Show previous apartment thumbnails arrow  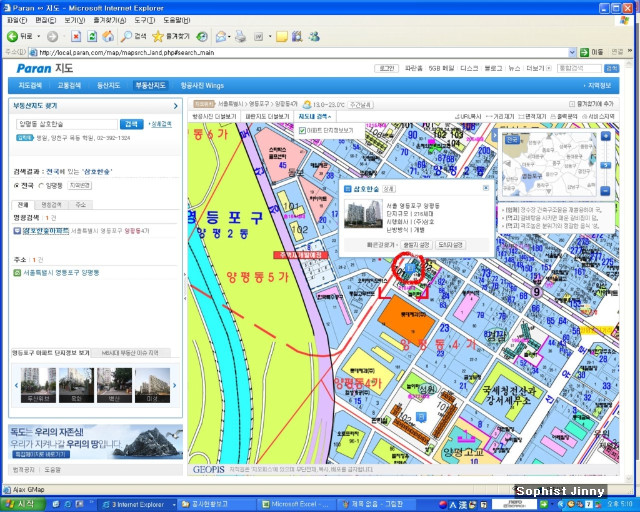pos(16,385)
